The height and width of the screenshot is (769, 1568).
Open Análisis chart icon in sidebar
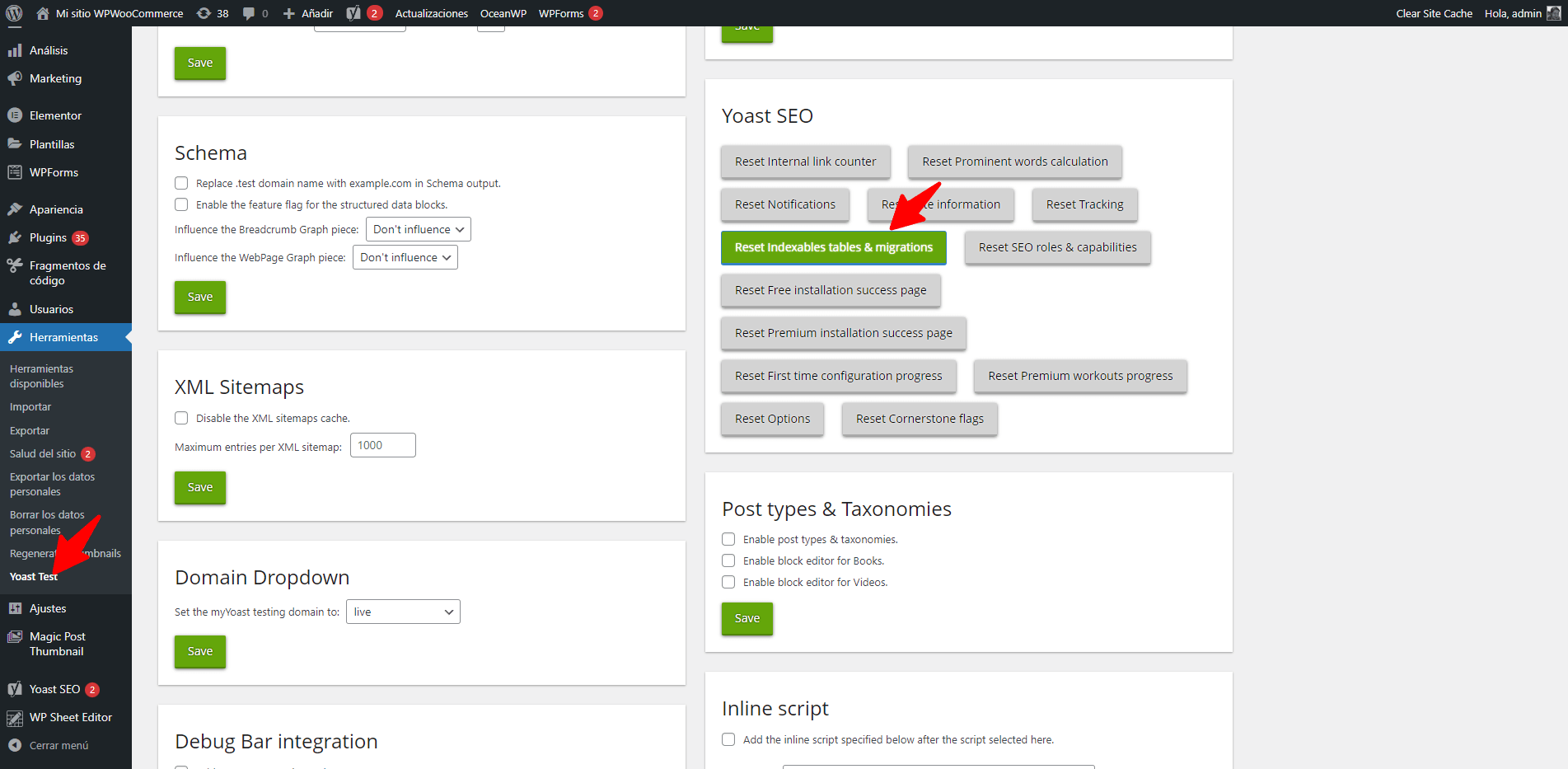coord(15,50)
